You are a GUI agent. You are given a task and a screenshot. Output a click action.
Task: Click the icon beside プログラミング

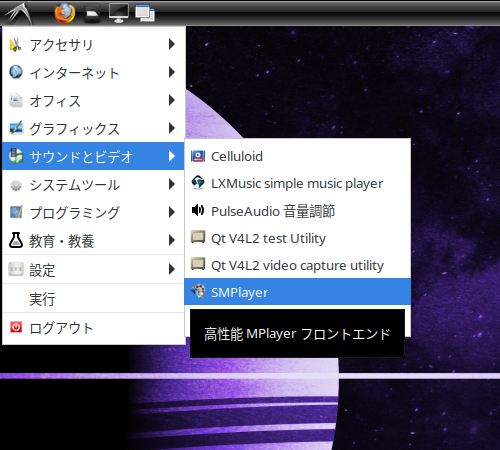16,212
